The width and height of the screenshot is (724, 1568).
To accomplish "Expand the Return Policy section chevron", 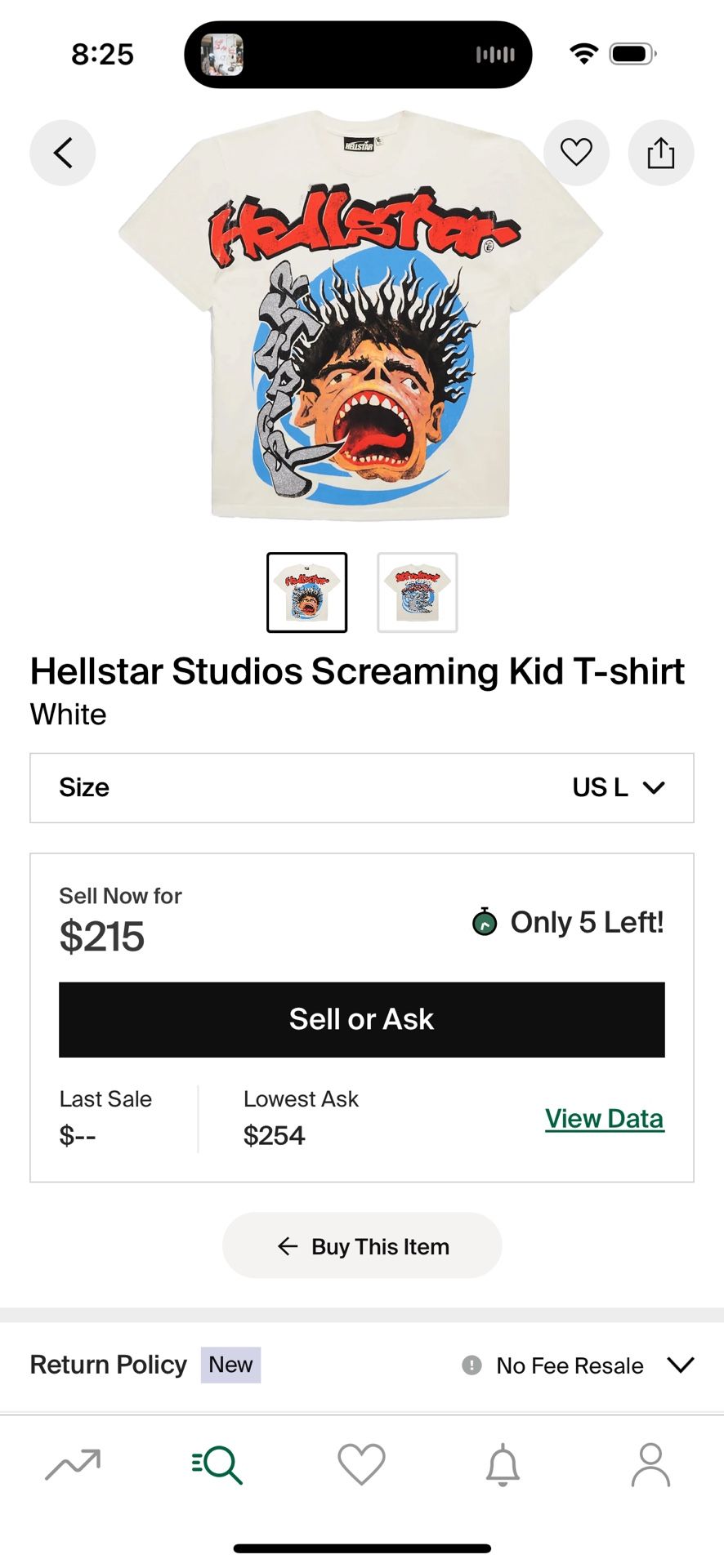I will click(x=680, y=1365).
